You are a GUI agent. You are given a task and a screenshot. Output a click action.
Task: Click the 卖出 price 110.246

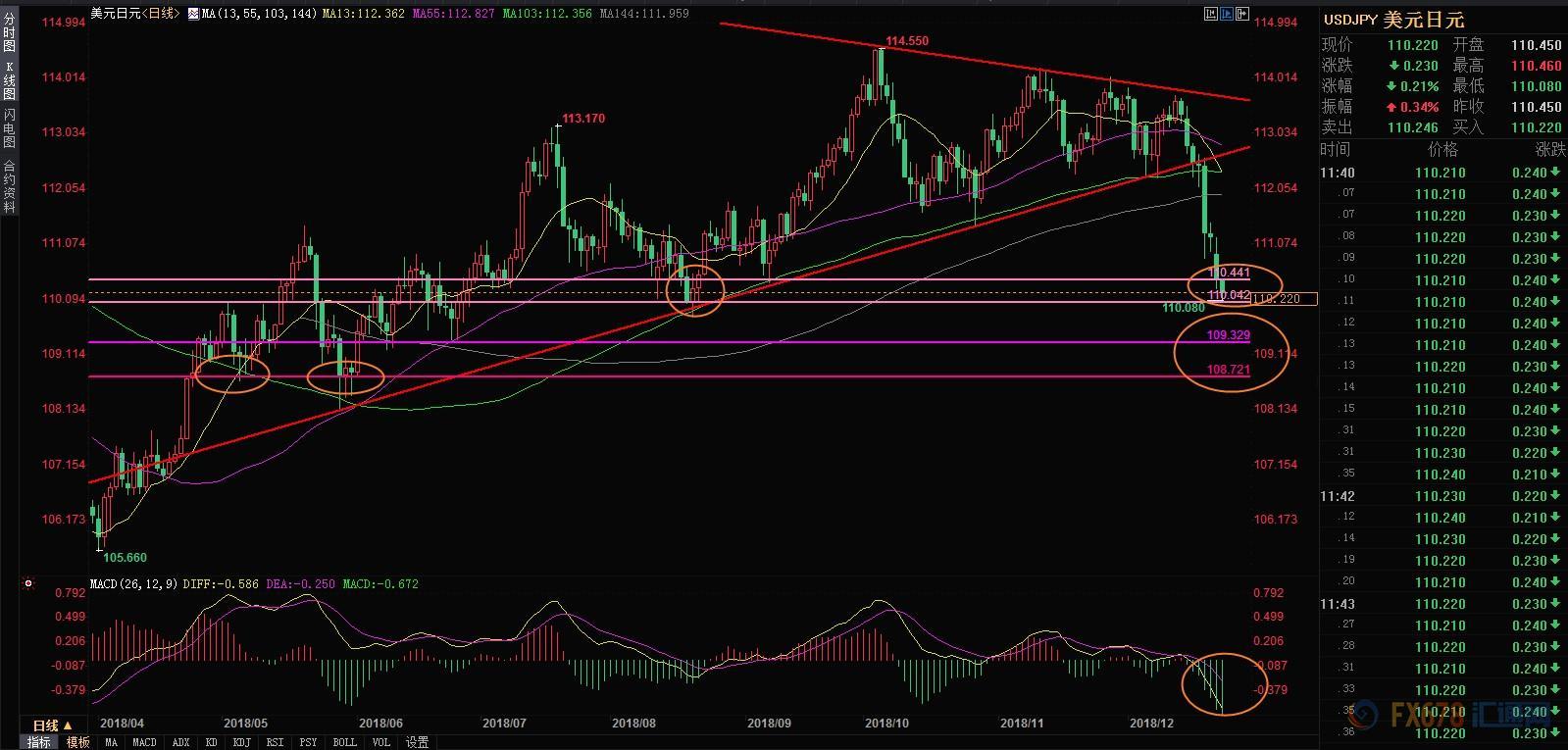[1413, 127]
